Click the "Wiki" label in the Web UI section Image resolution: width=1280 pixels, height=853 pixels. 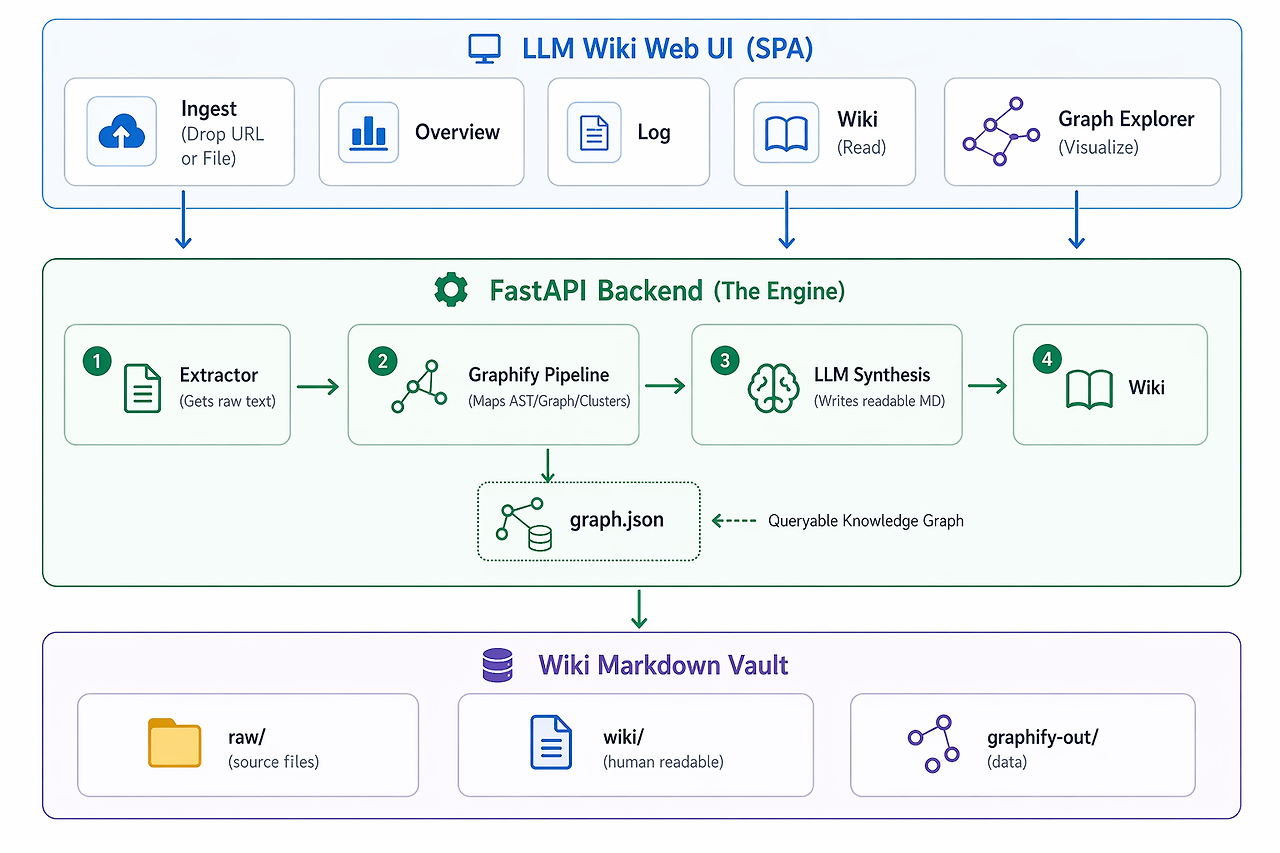click(857, 119)
